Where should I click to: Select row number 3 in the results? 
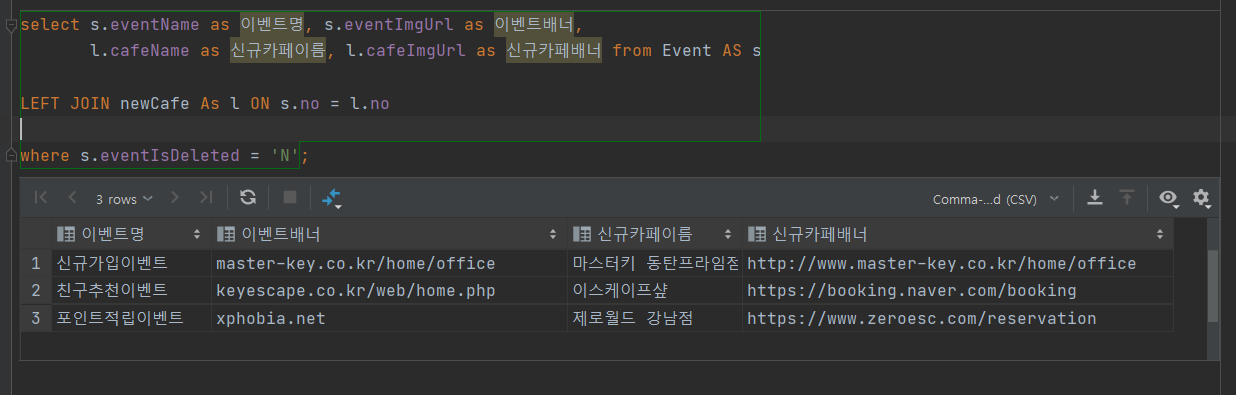[x=36, y=319]
